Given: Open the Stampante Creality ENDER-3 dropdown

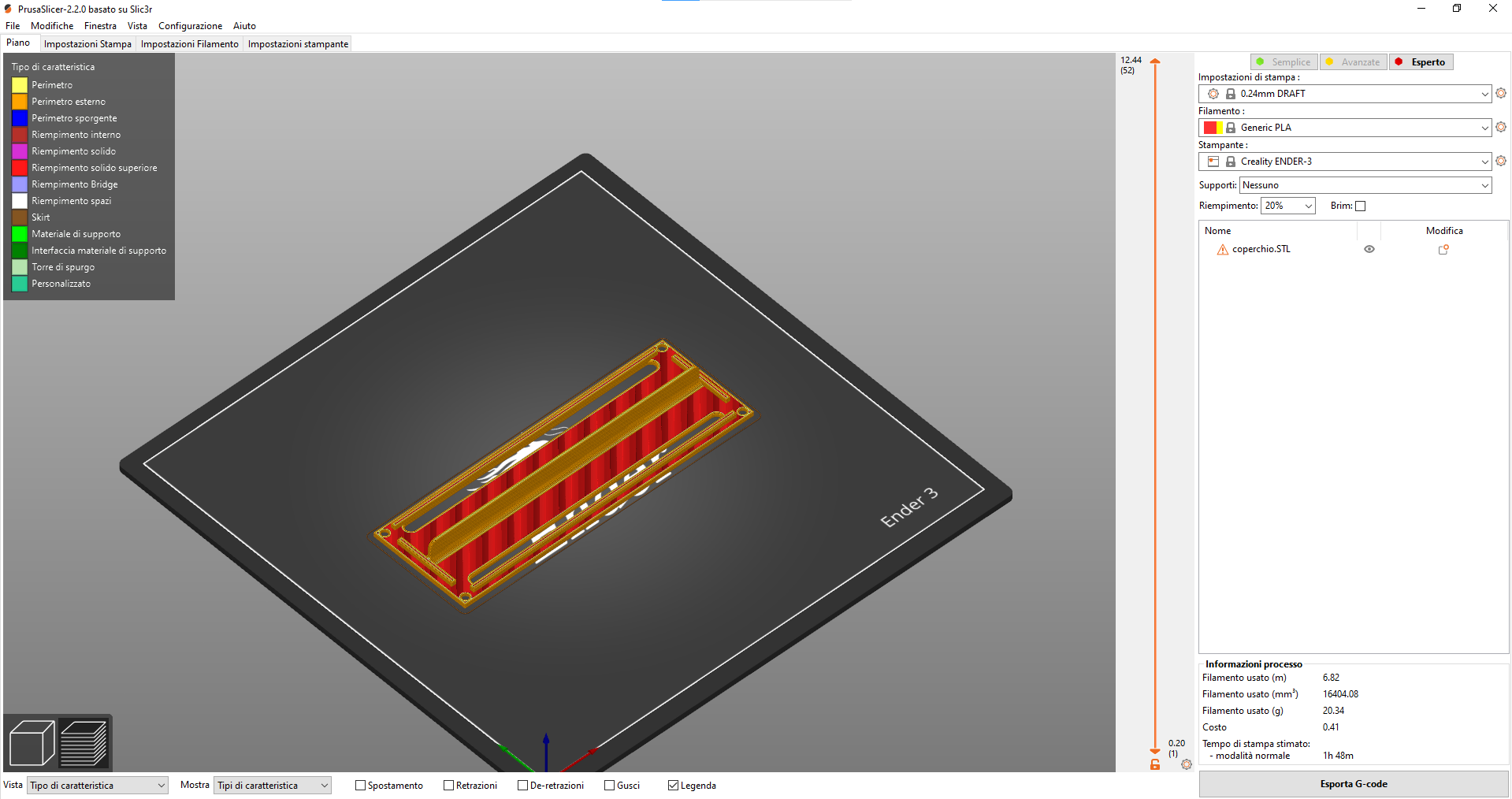Looking at the screenshot, I should point(1344,162).
